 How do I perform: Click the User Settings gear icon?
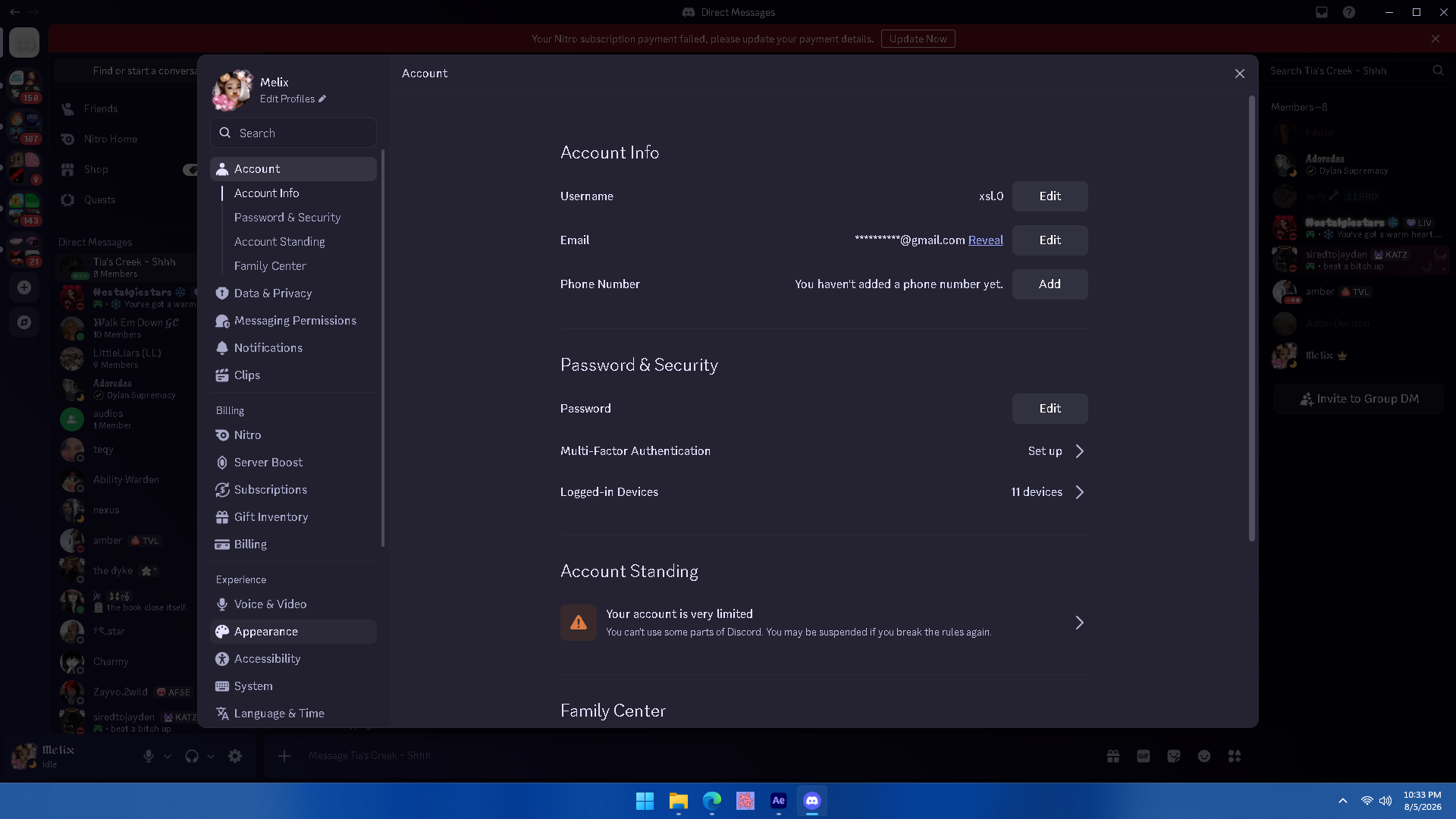pyautogui.click(x=235, y=756)
